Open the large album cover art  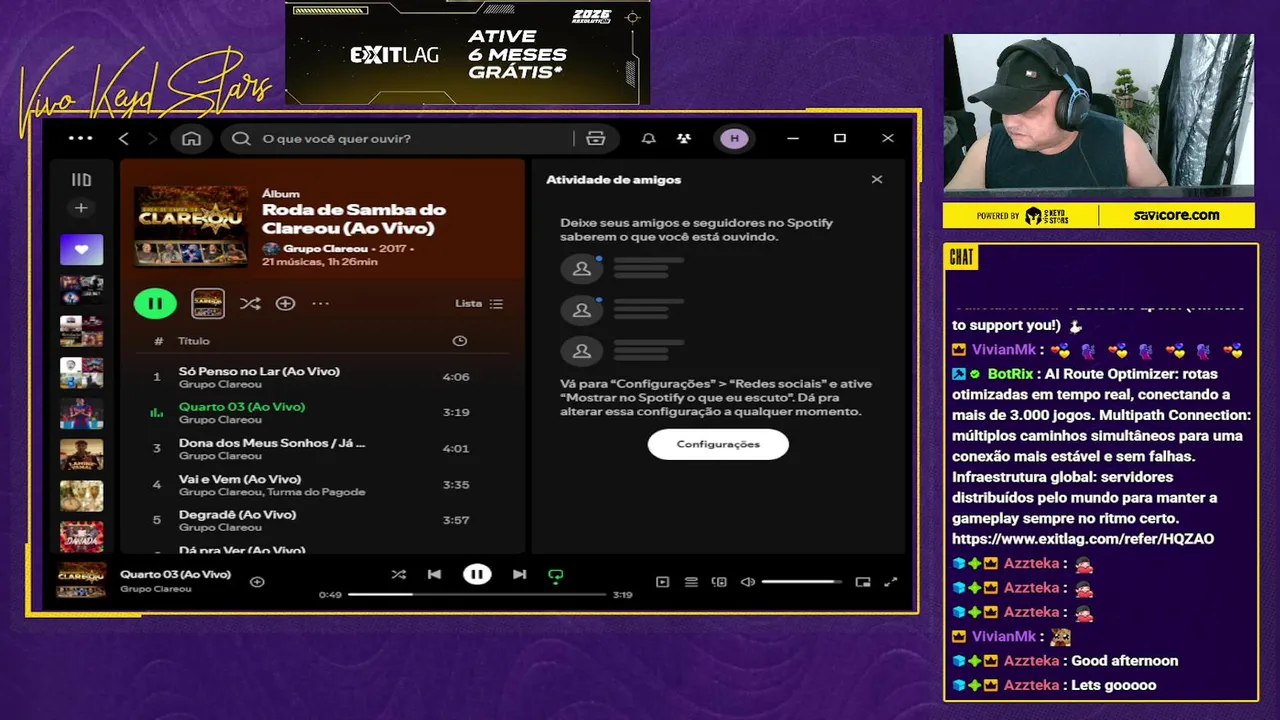tap(191, 226)
